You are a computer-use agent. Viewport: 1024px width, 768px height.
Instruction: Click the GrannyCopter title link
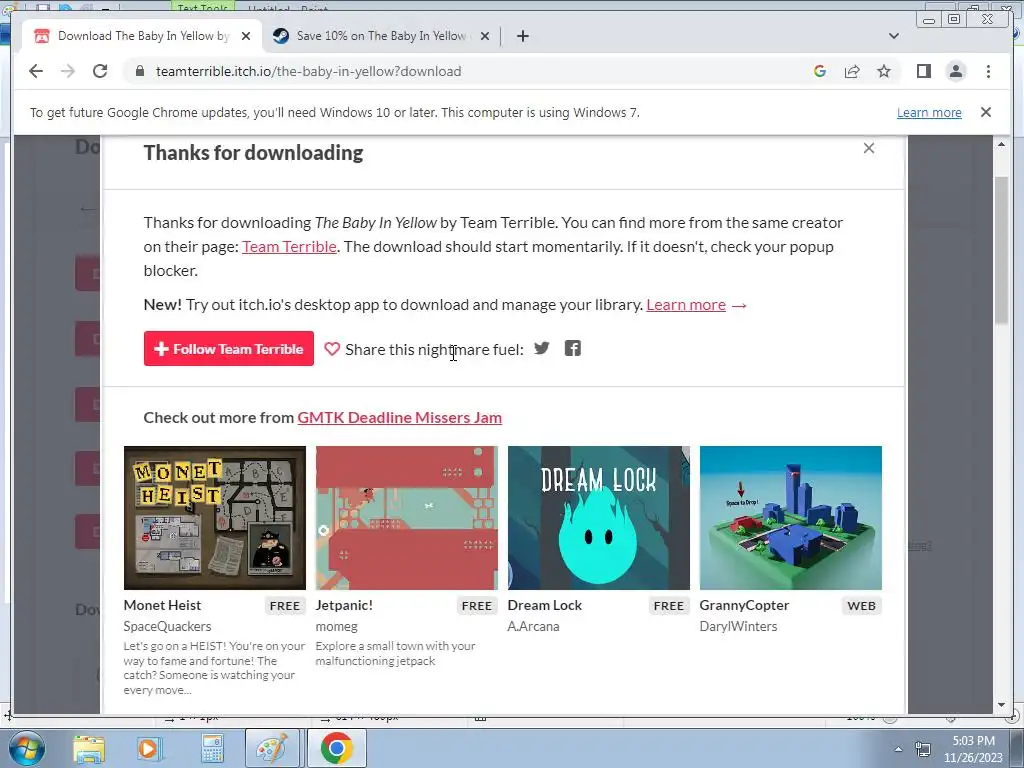point(744,605)
